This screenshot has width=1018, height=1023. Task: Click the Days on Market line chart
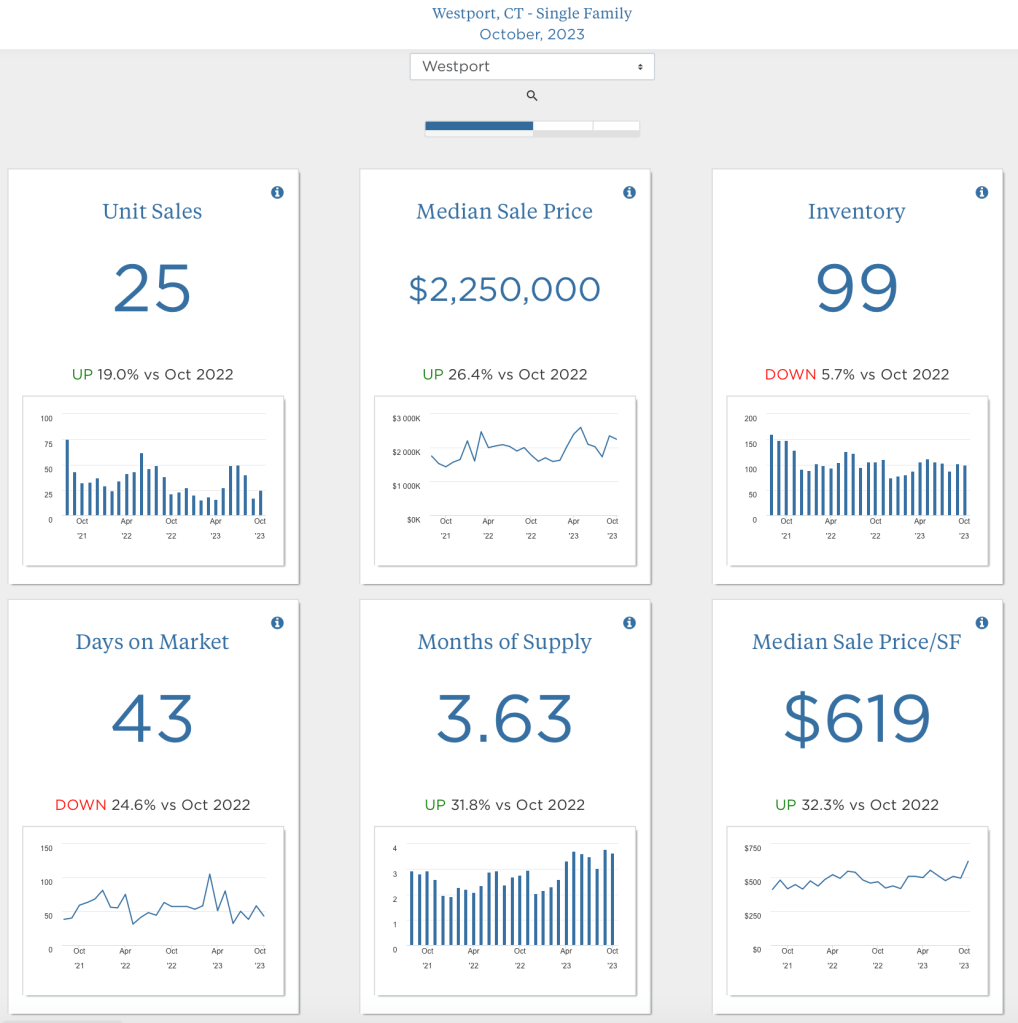(x=154, y=910)
